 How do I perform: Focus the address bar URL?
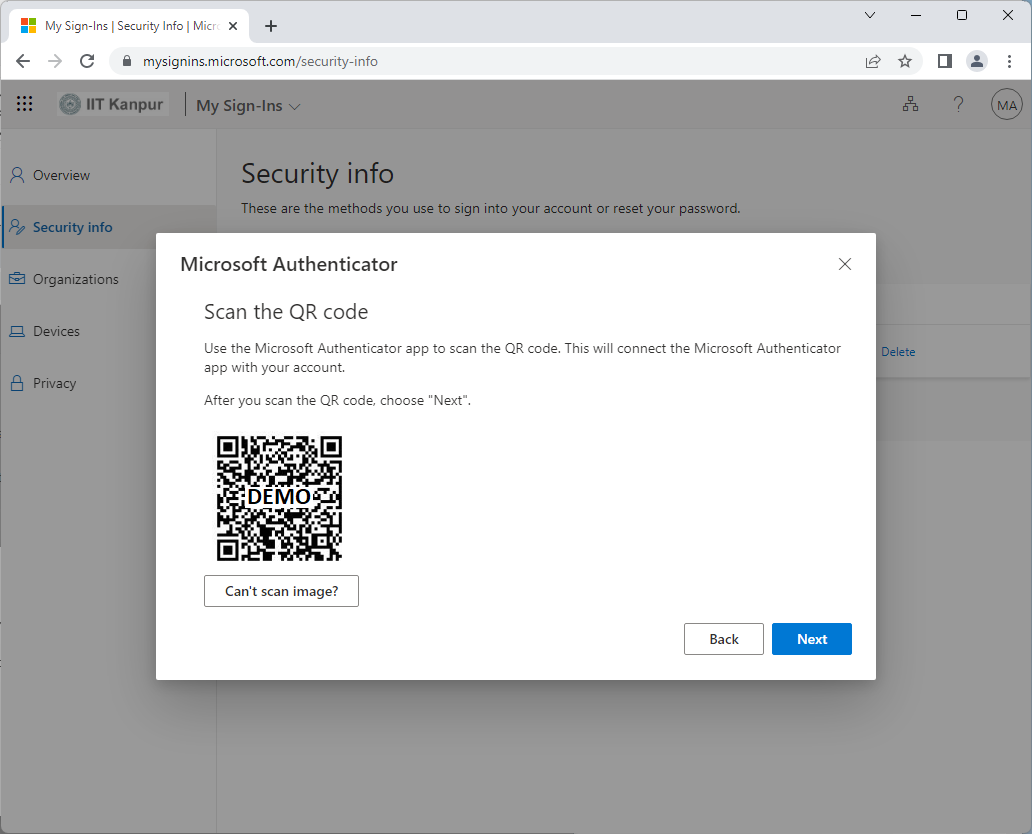coord(260,61)
